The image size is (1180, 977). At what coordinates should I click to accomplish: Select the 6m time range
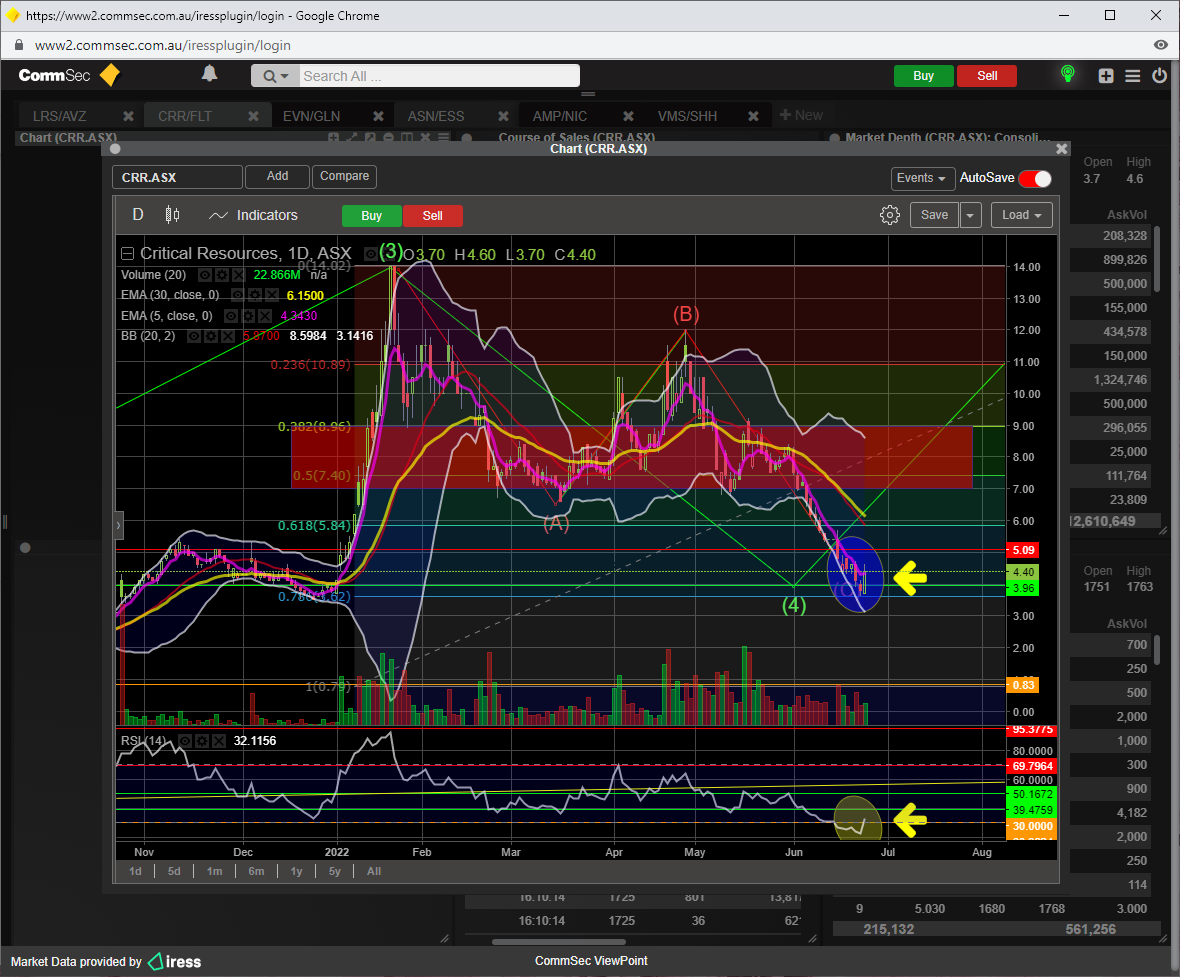(x=256, y=871)
